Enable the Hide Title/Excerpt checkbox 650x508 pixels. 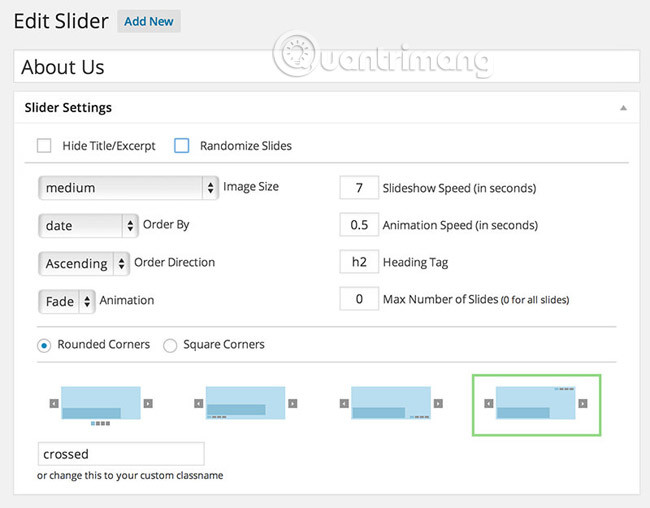[45, 146]
